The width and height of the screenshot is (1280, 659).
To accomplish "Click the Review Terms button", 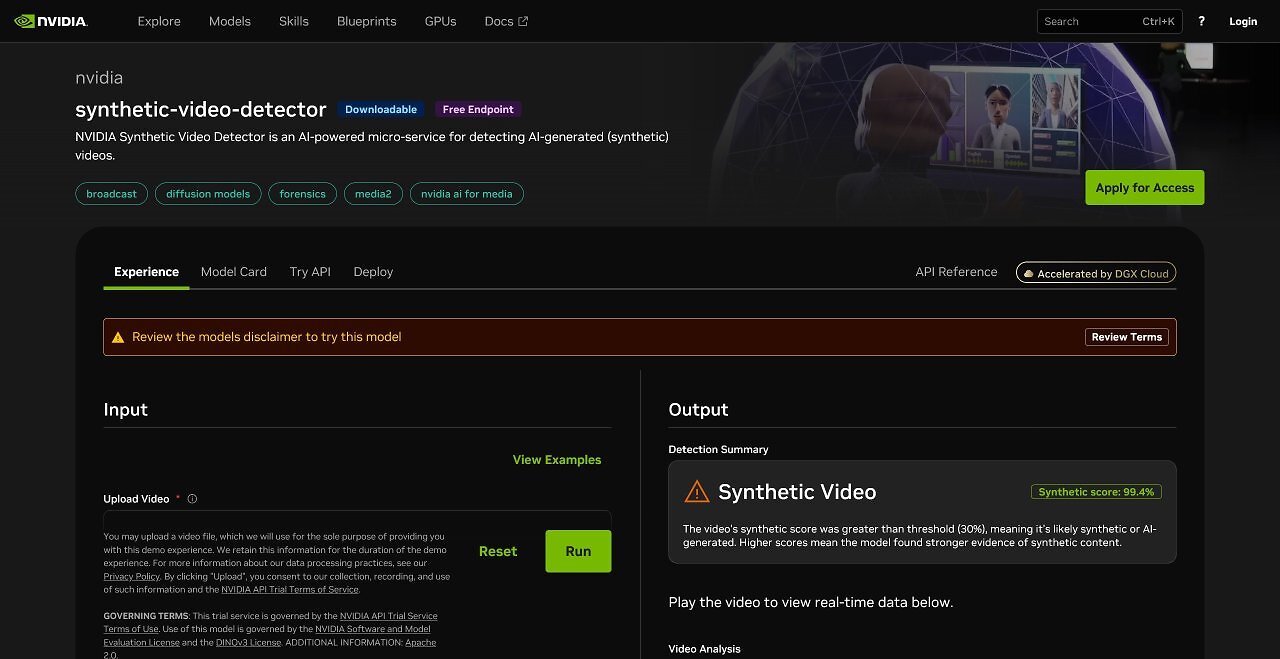I will tap(1127, 337).
